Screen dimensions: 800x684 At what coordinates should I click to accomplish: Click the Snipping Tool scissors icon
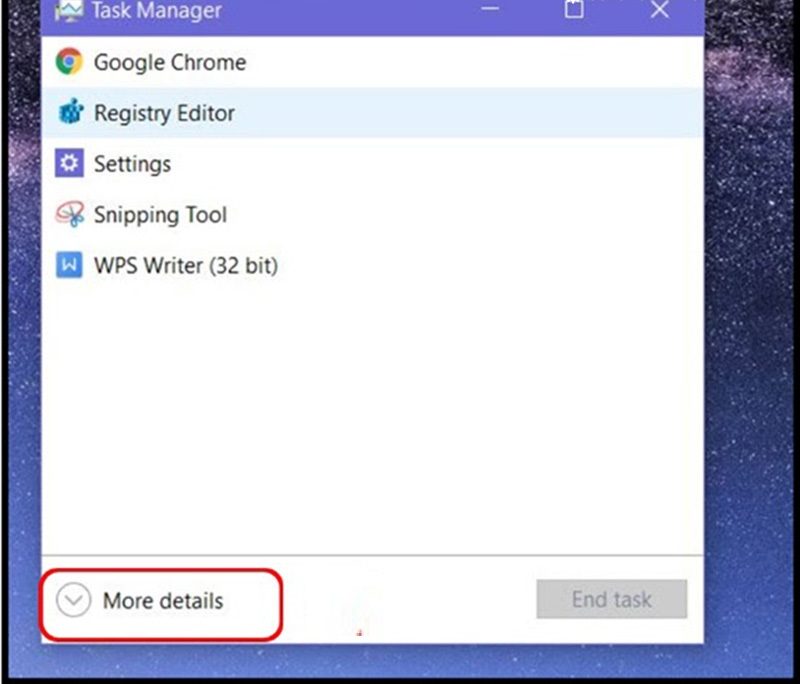[x=69, y=214]
